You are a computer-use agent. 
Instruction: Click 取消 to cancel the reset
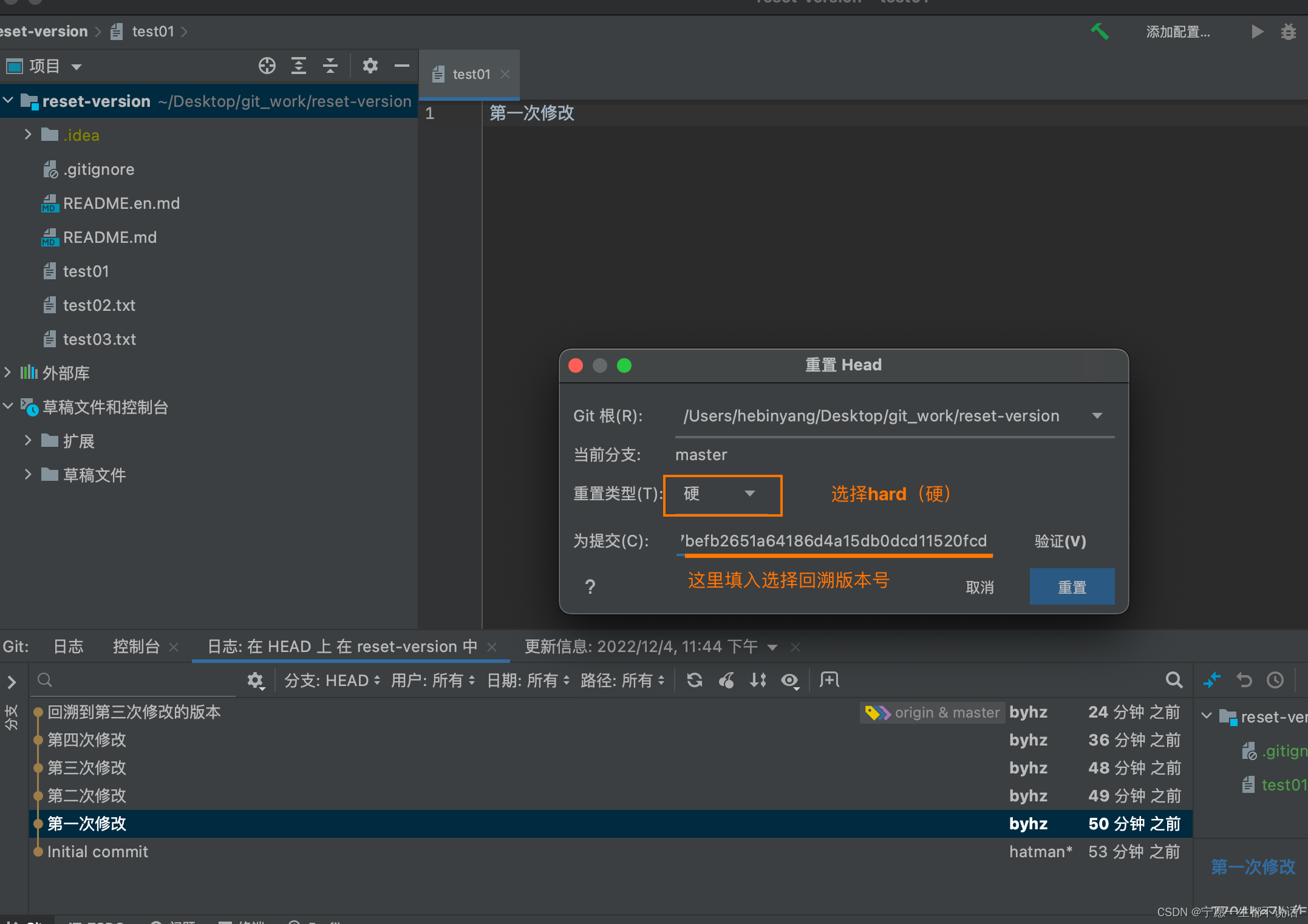(979, 588)
